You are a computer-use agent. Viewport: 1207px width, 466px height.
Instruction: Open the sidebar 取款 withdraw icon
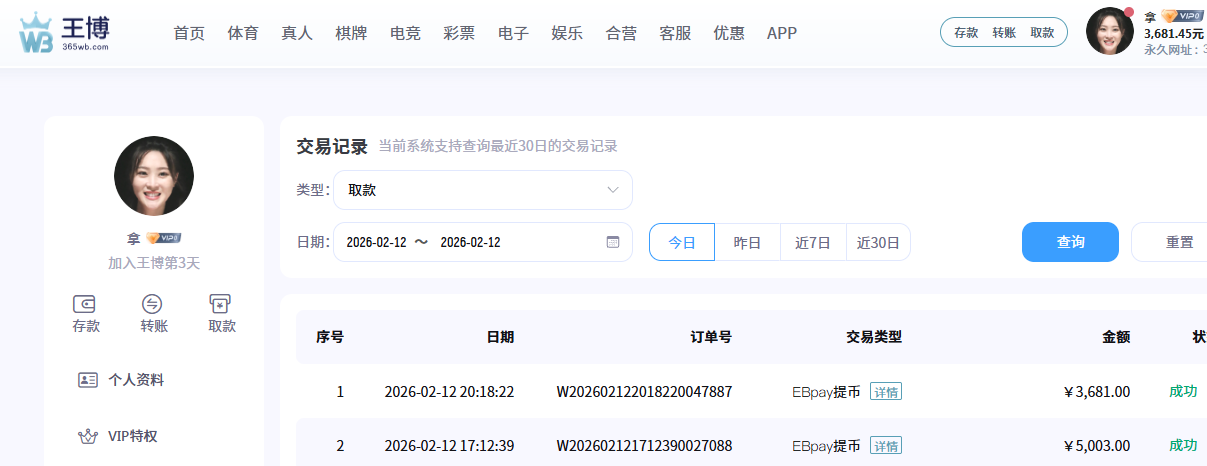[x=221, y=304]
